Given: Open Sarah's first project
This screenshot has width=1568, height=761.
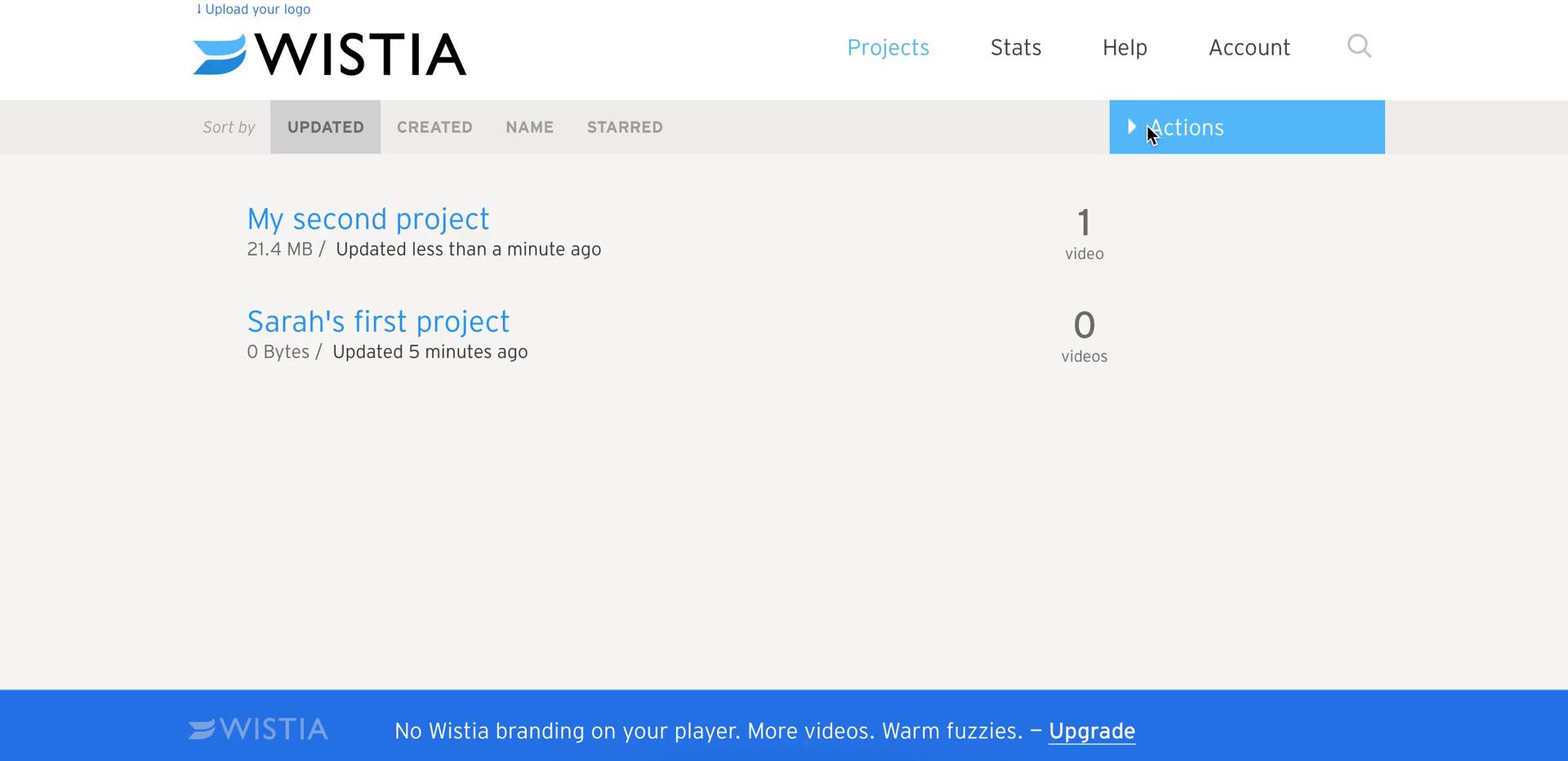Looking at the screenshot, I should click(378, 322).
